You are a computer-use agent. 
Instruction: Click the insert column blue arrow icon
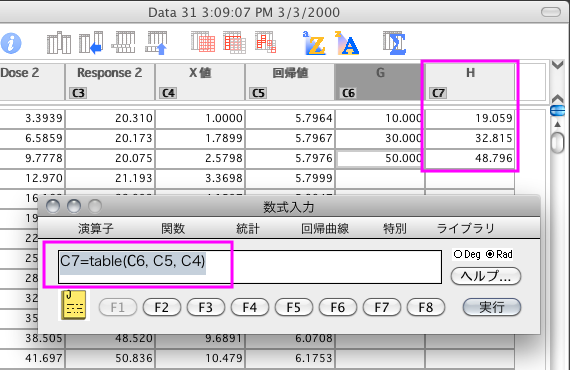[x=91, y=43]
